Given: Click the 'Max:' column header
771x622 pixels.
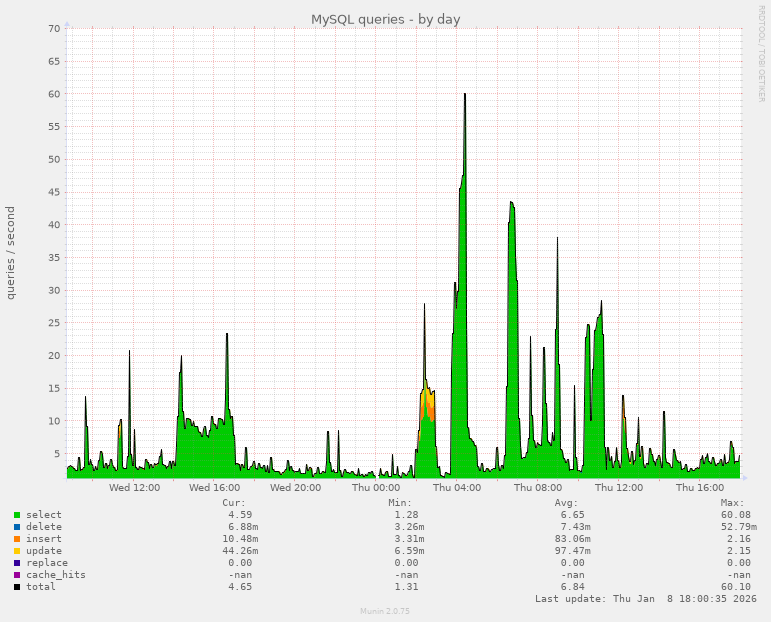Looking at the screenshot, I should click(x=733, y=503).
